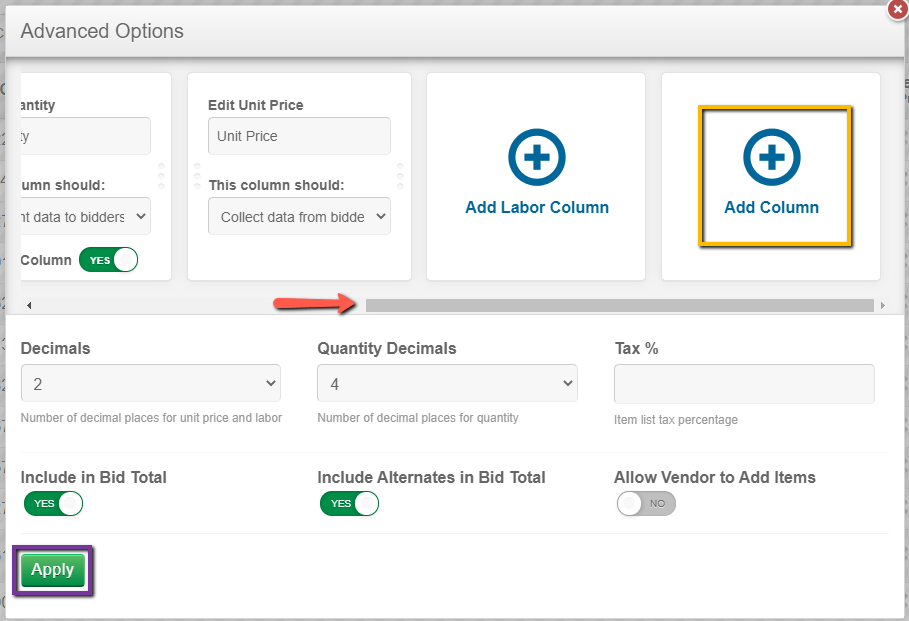Click the left arrow of the column scrollbar
This screenshot has height=621, width=909.
point(29,304)
